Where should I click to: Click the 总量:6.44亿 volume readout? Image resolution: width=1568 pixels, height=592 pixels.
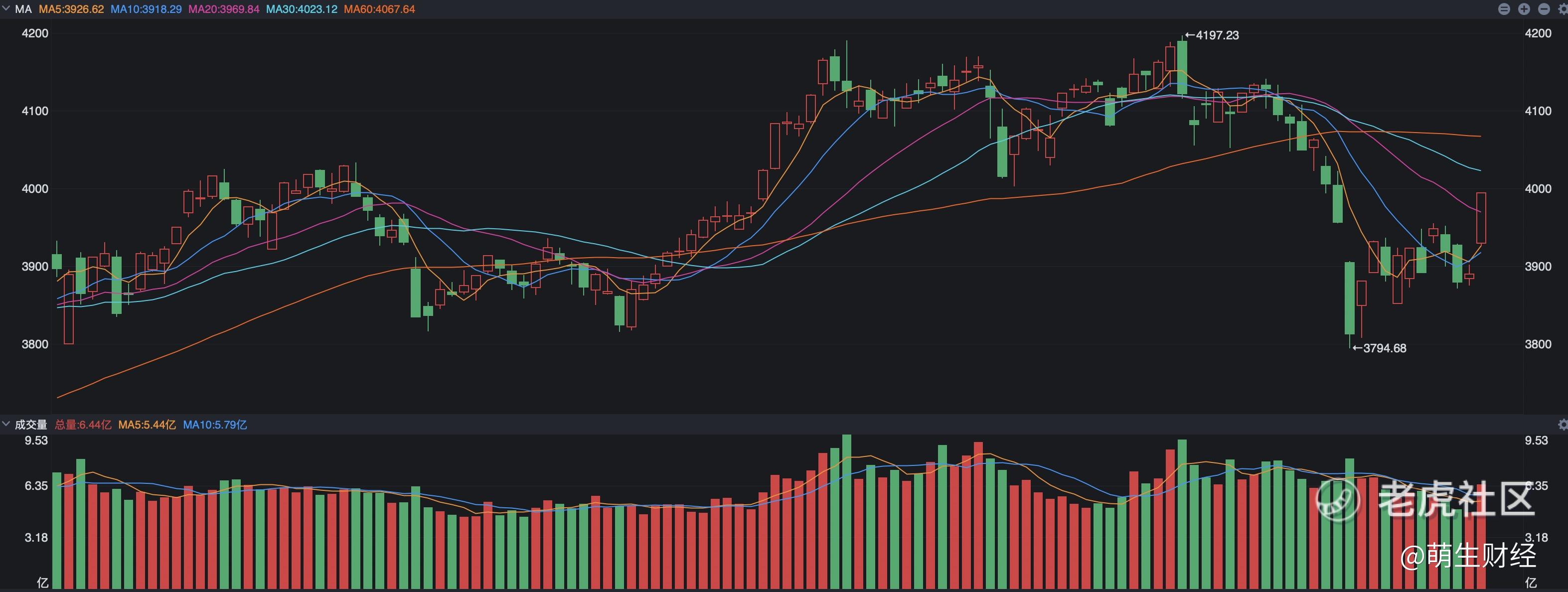[83, 425]
